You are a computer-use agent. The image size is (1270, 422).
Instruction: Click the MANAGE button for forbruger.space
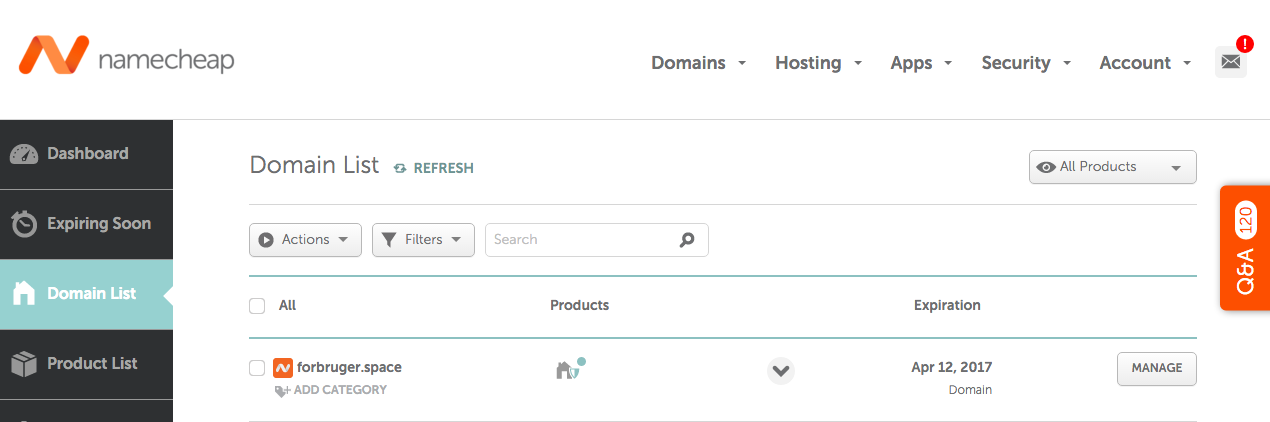[x=1157, y=368]
